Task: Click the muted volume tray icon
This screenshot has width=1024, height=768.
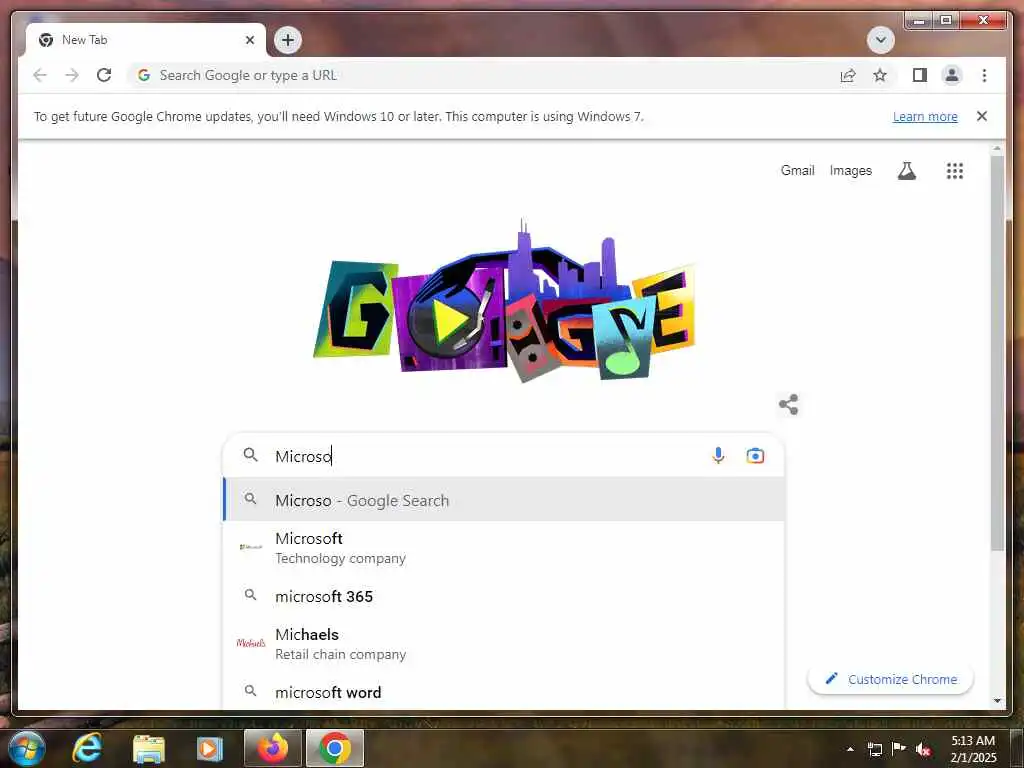Action: (x=923, y=749)
